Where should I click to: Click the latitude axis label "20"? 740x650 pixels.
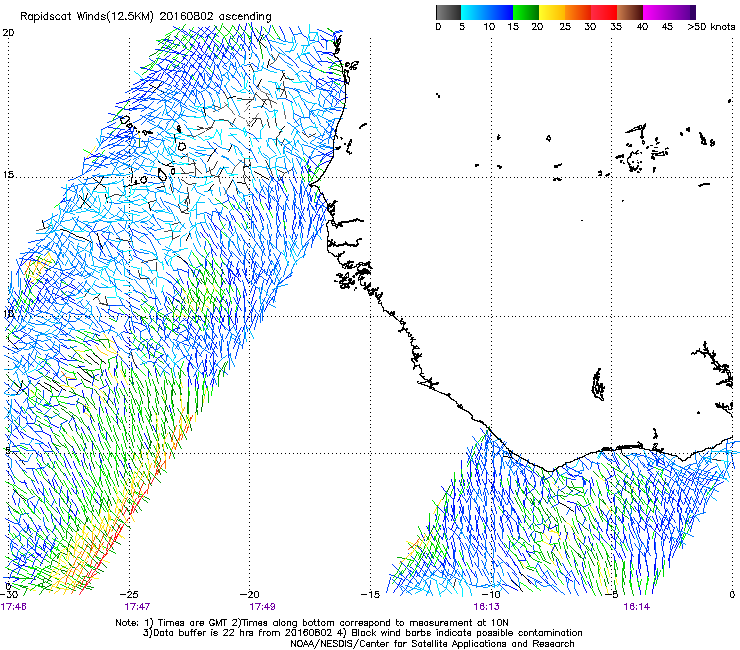[8, 33]
